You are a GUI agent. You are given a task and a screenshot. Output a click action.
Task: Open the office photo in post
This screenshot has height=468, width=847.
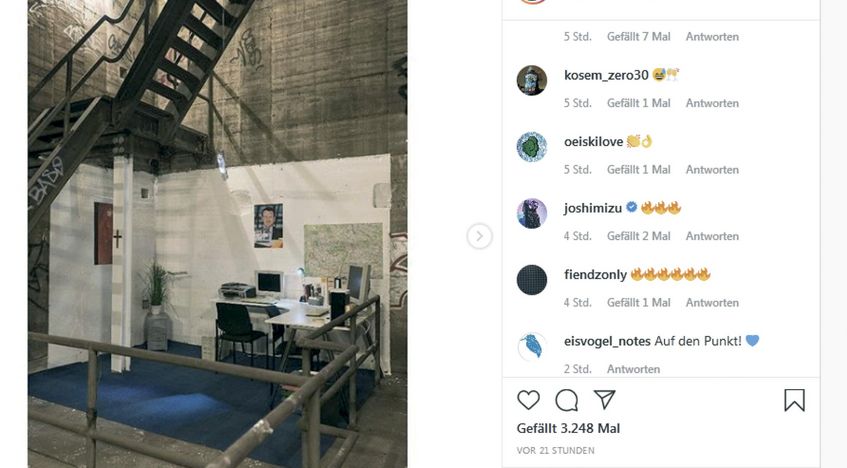point(218,234)
